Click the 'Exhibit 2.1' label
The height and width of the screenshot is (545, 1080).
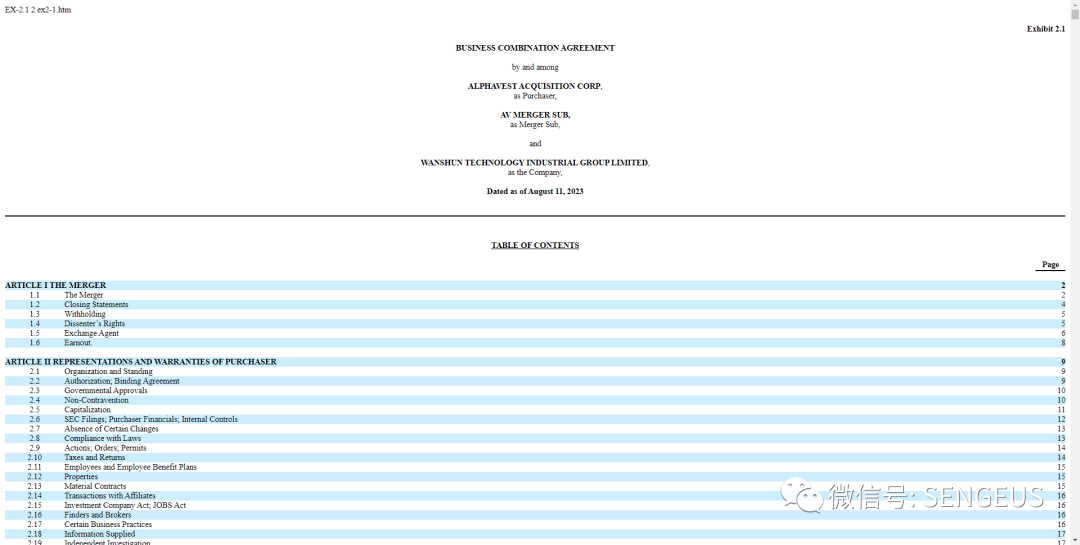tap(1046, 29)
